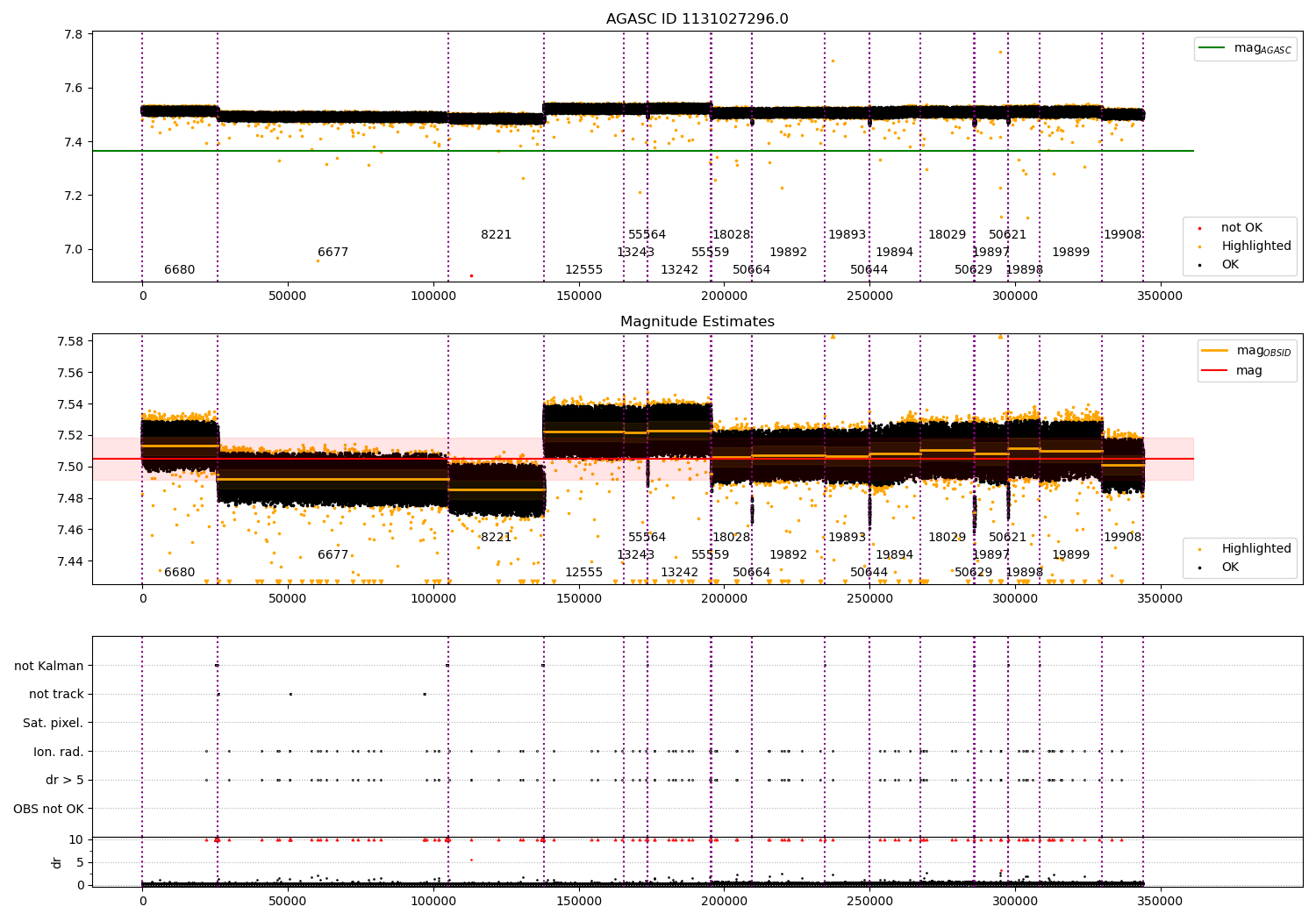Screen dimensions: 1316x921
Task: Click the red 'mag' legend line
Action: tap(1214, 371)
